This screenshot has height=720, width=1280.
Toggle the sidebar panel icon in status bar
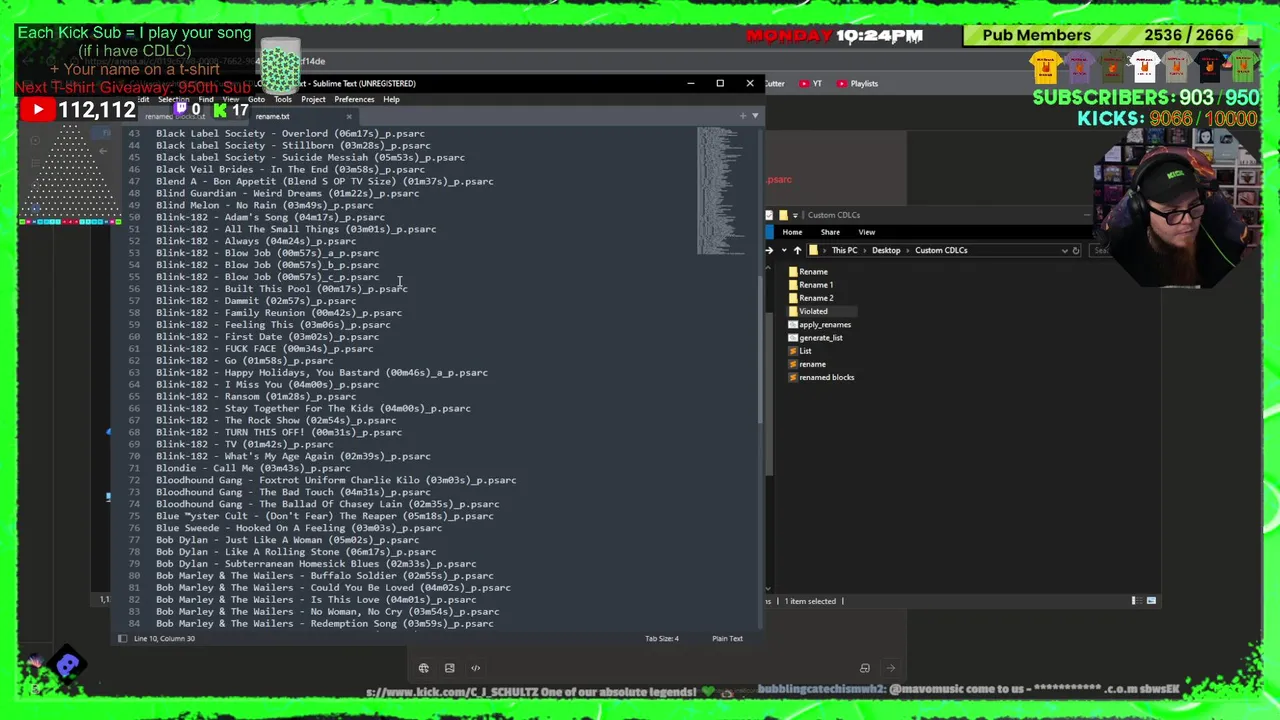pos(122,638)
